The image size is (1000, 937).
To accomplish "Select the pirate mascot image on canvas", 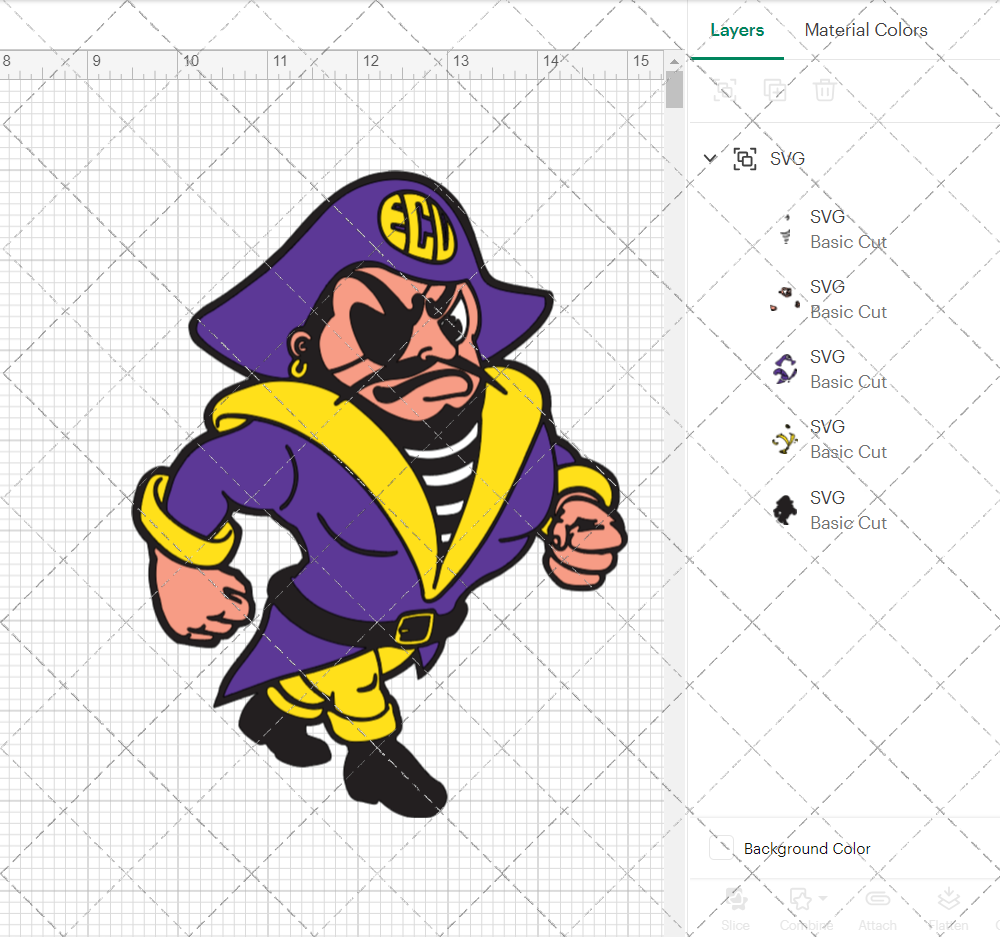I will point(381,494).
